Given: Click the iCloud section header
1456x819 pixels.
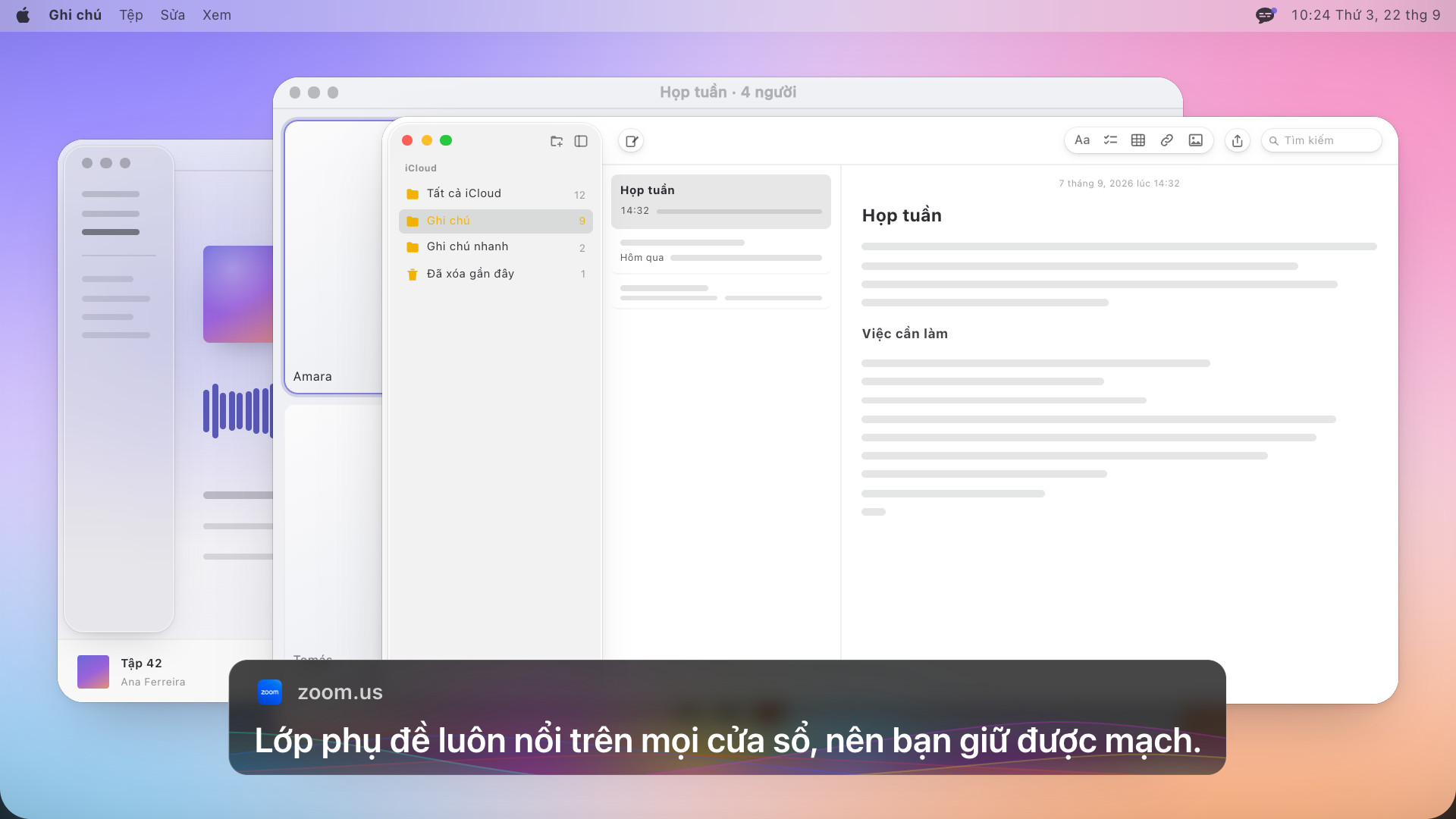Looking at the screenshot, I should [x=421, y=168].
